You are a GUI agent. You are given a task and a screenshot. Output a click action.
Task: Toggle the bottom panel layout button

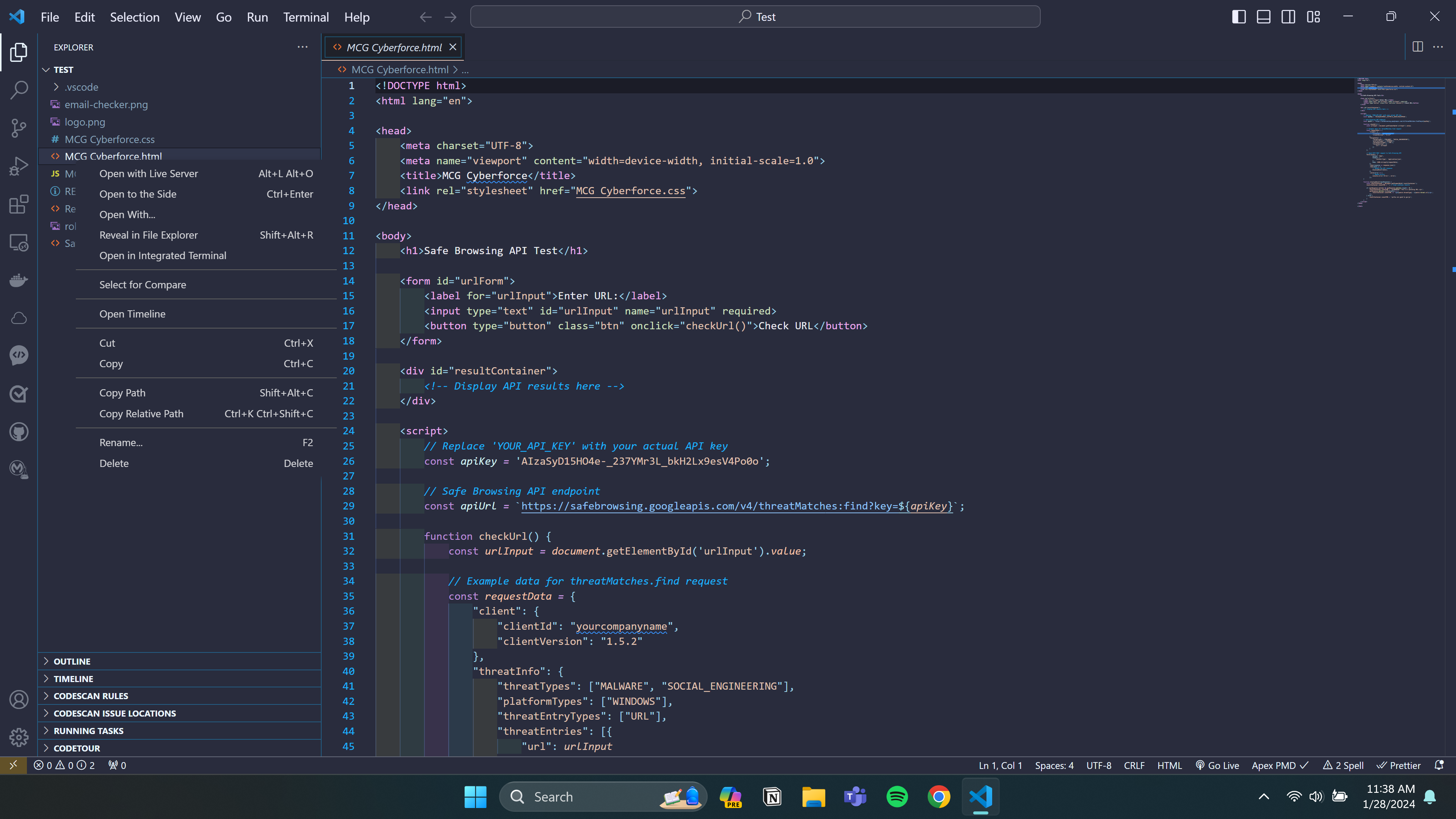[x=1263, y=17]
